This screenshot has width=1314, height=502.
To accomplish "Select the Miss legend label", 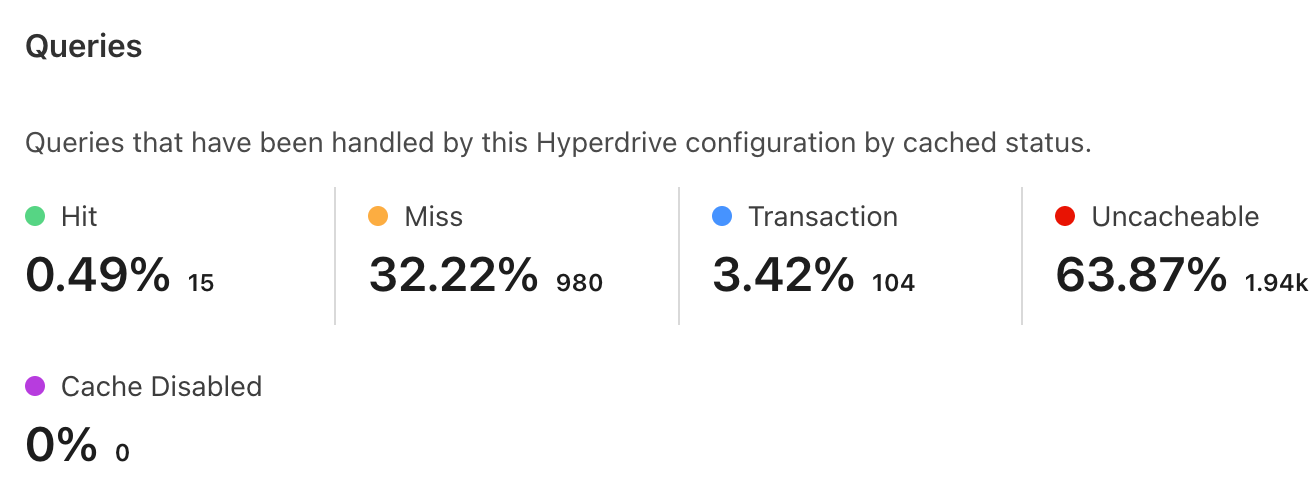I will (x=433, y=216).
